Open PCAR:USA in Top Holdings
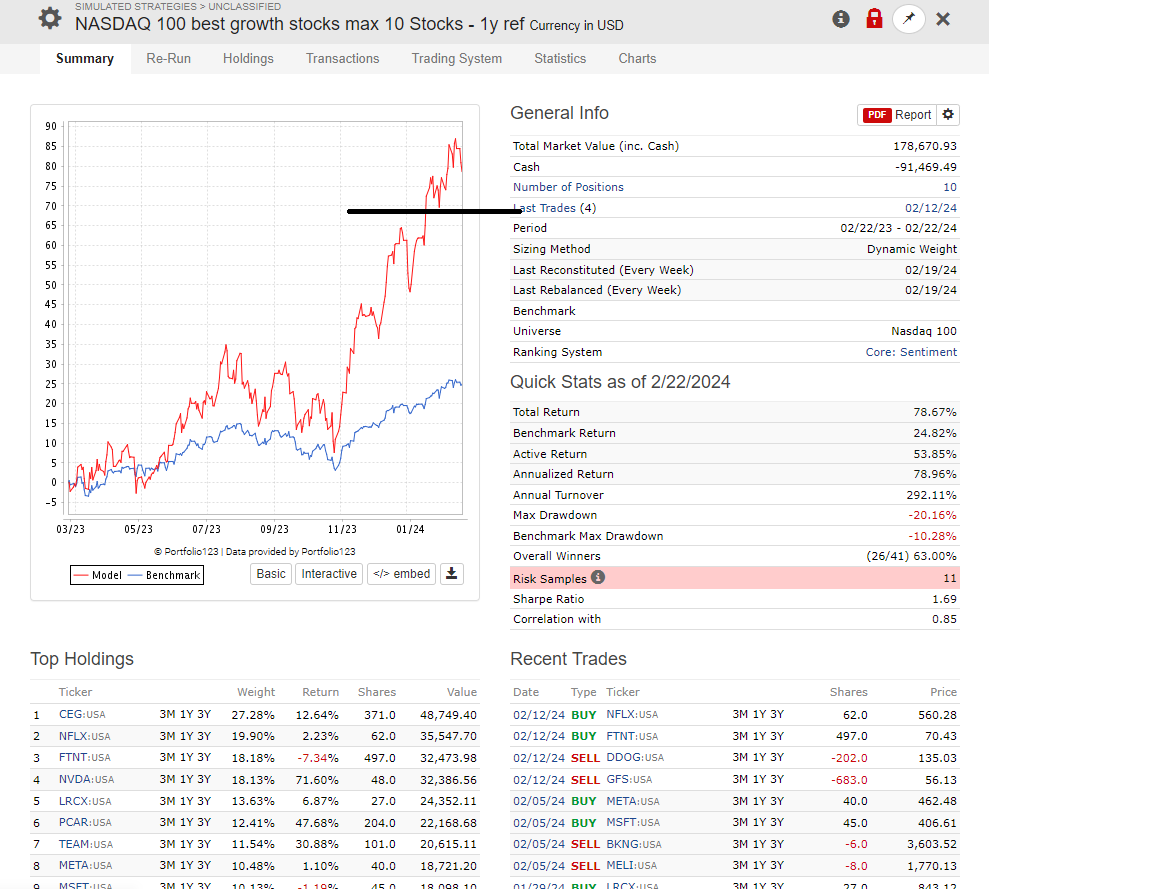This screenshot has width=1152, height=889. pos(85,822)
